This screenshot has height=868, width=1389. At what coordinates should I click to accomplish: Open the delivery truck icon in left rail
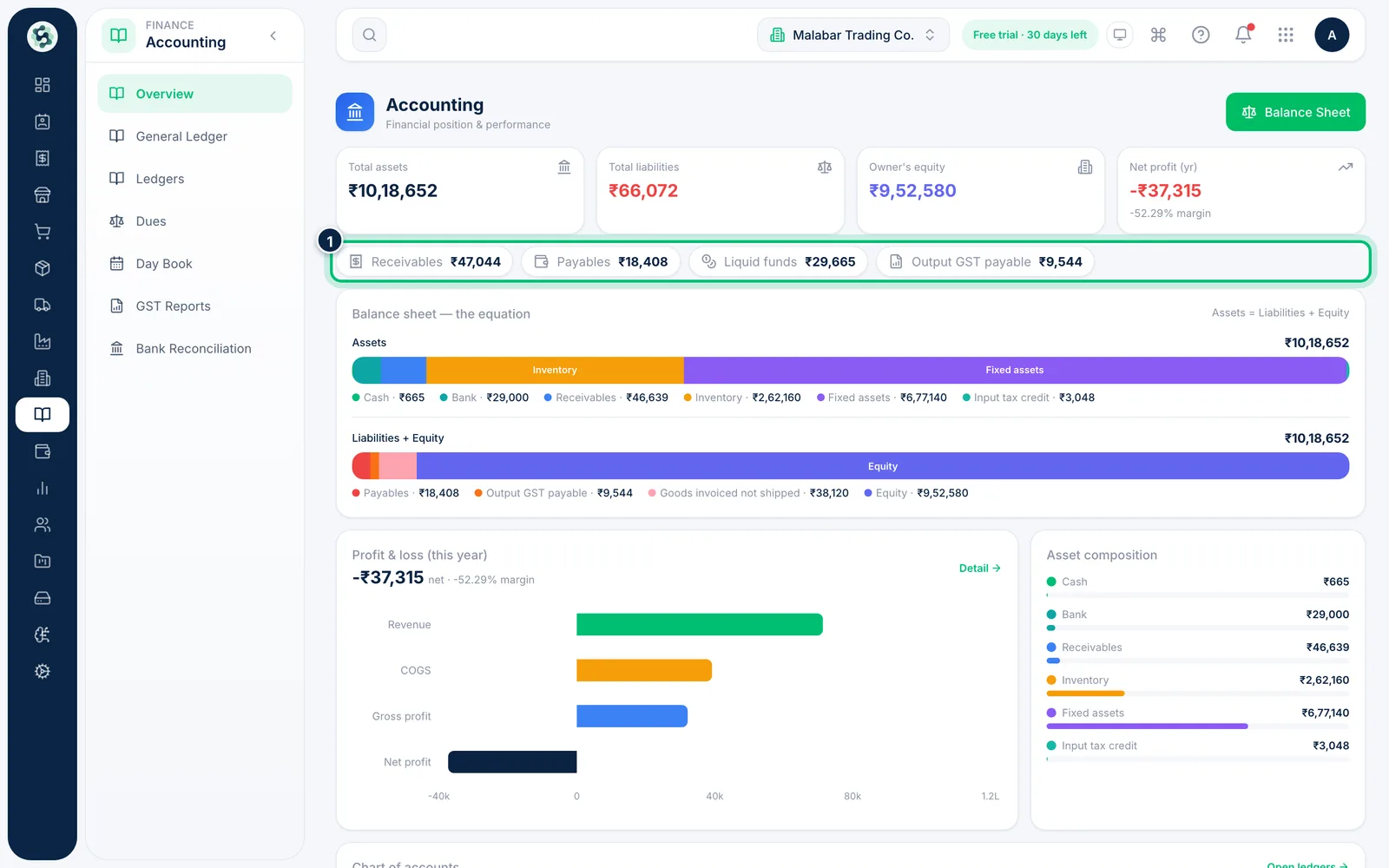pyautogui.click(x=43, y=305)
